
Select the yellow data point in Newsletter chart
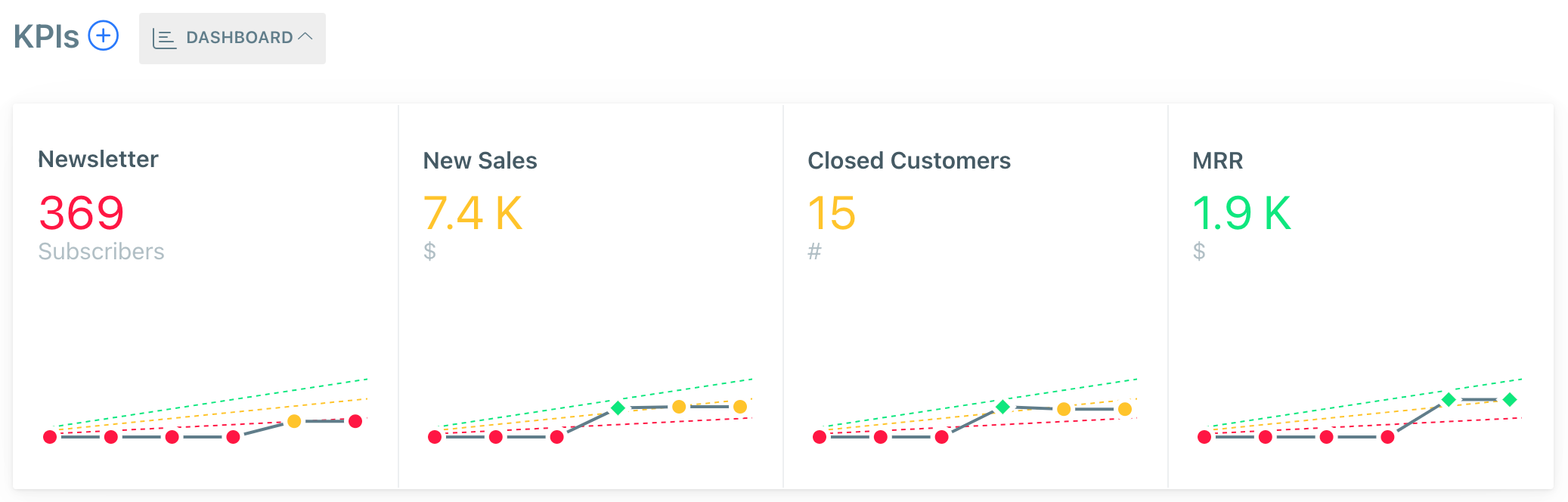click(294, 421)
